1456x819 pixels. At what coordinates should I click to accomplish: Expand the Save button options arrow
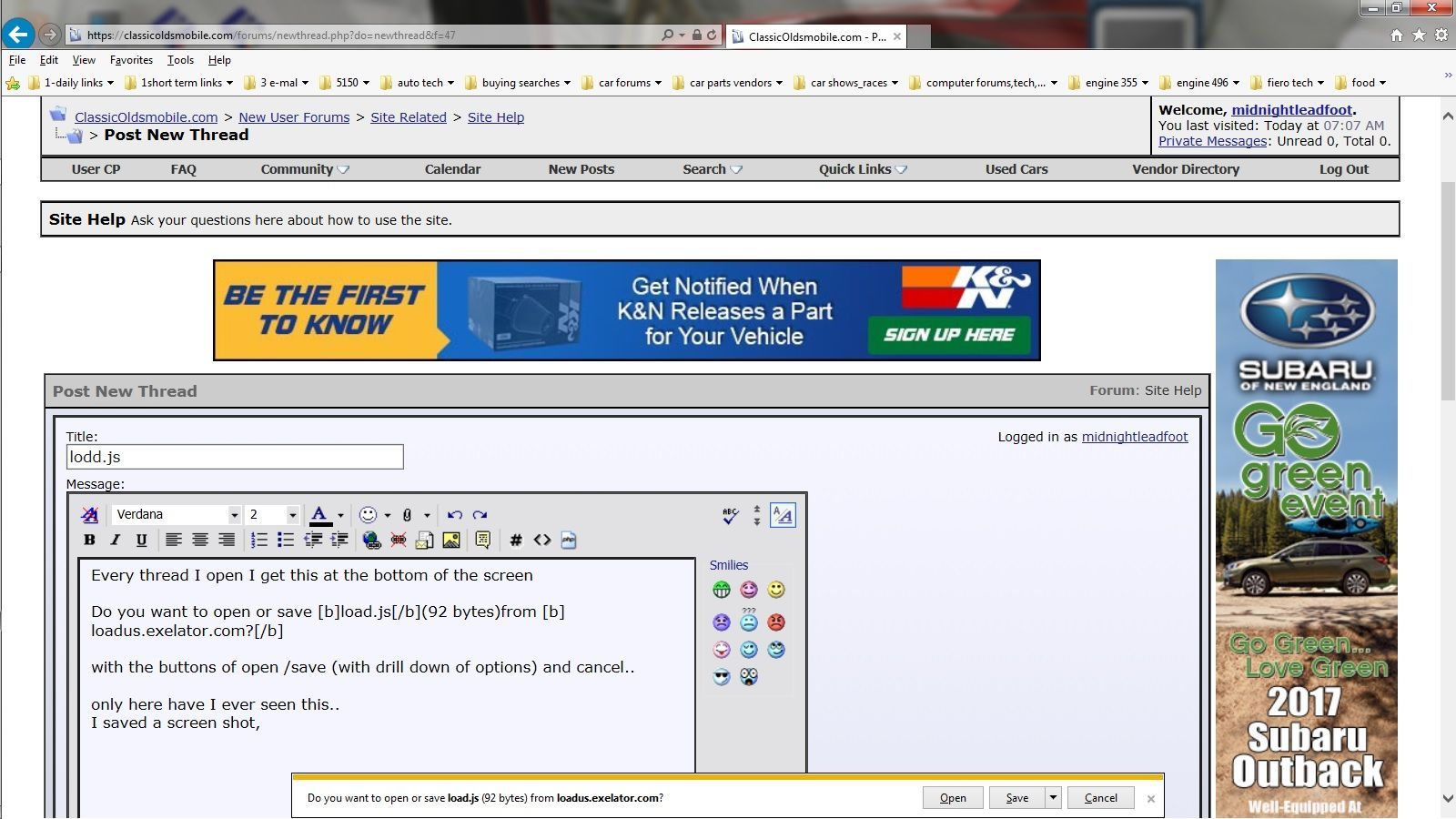[x=1053, y=798]
